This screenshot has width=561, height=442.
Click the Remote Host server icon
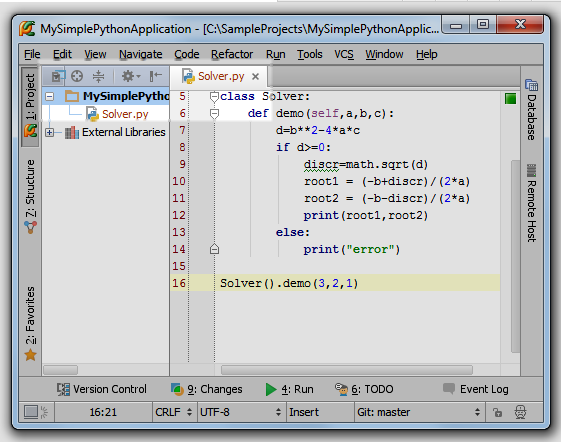[x=532, y=170]
